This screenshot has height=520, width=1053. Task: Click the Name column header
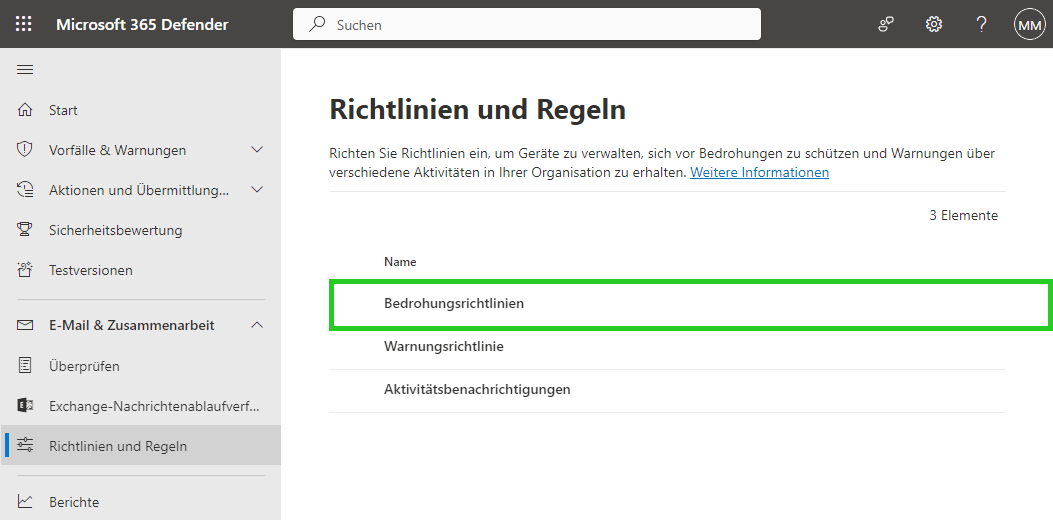pos(400,262)
